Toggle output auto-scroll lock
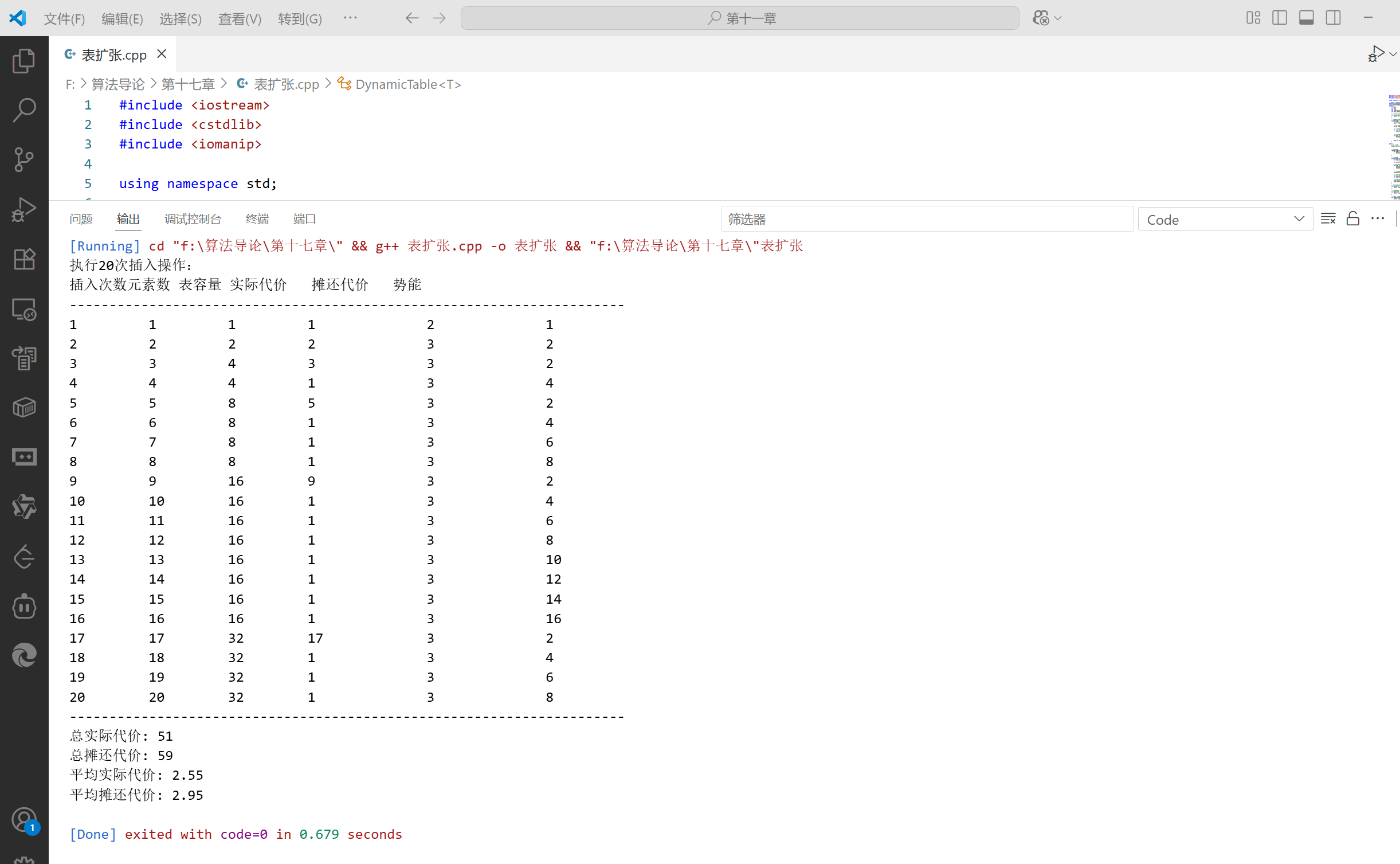 pyautogui.click(x=1352, y=219)
